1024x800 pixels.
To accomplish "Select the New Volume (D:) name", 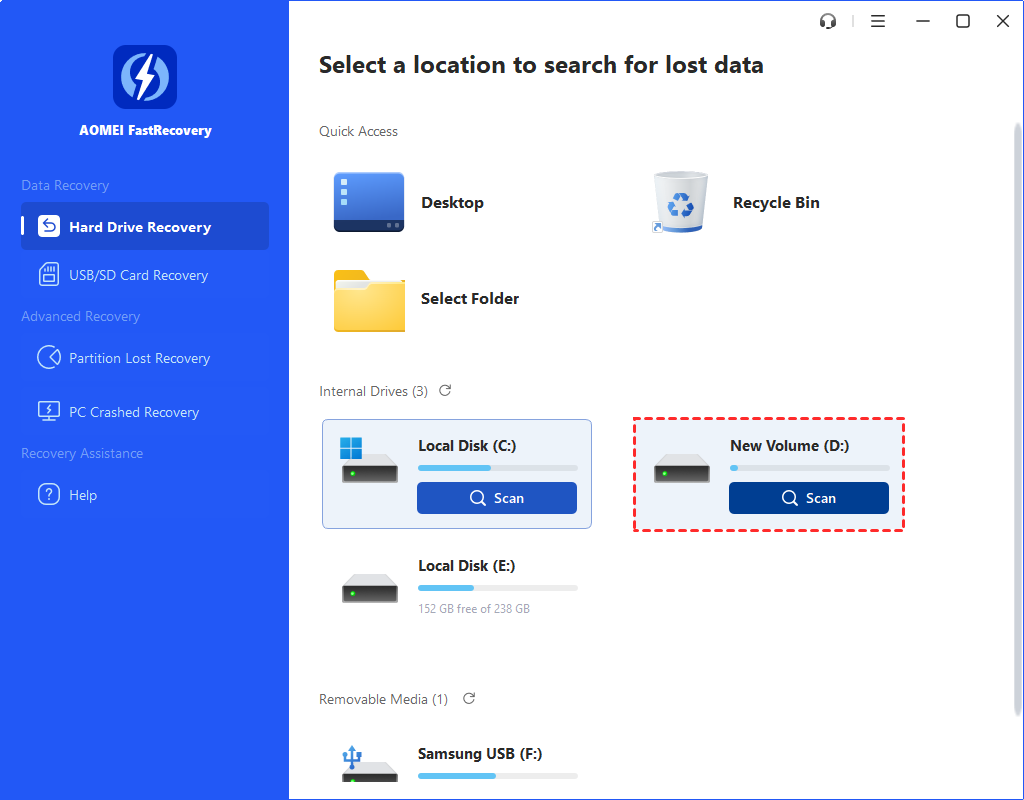I will [790, 445].
